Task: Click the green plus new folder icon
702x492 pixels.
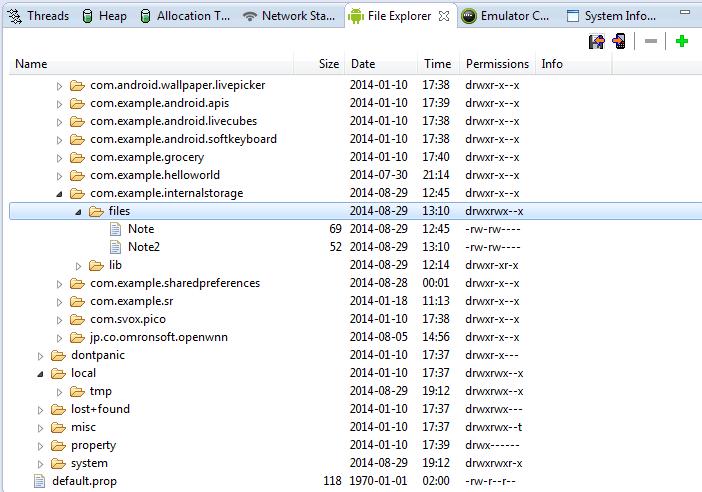Action: click(682, 42)
